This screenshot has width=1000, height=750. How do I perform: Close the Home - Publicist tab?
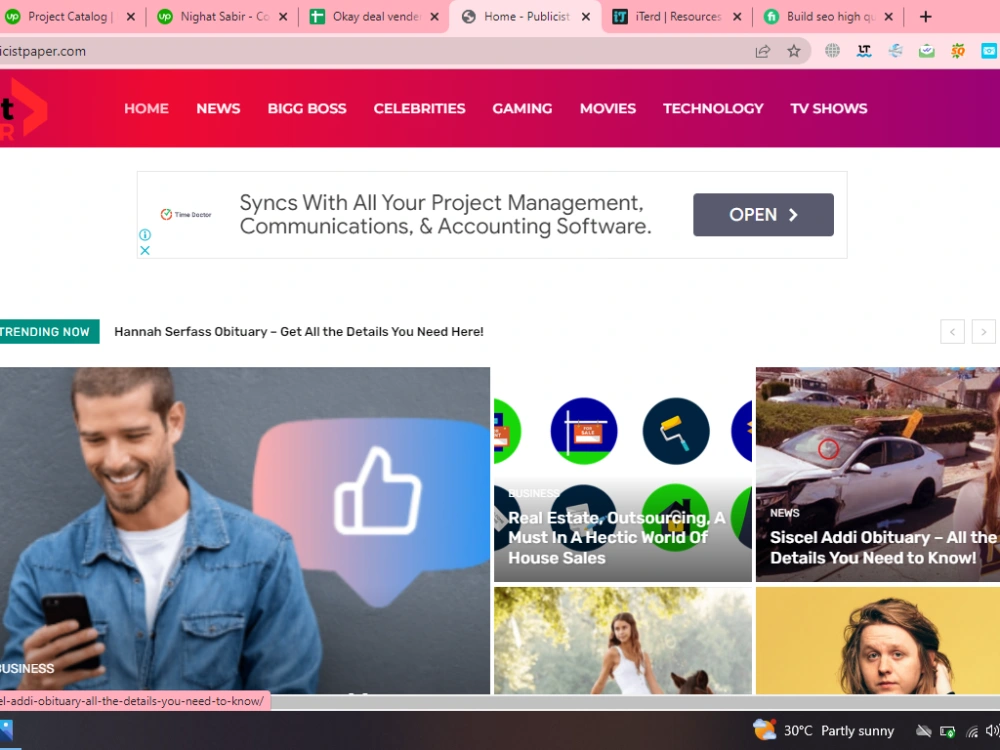pyautogui.click(x=585, y=17)
